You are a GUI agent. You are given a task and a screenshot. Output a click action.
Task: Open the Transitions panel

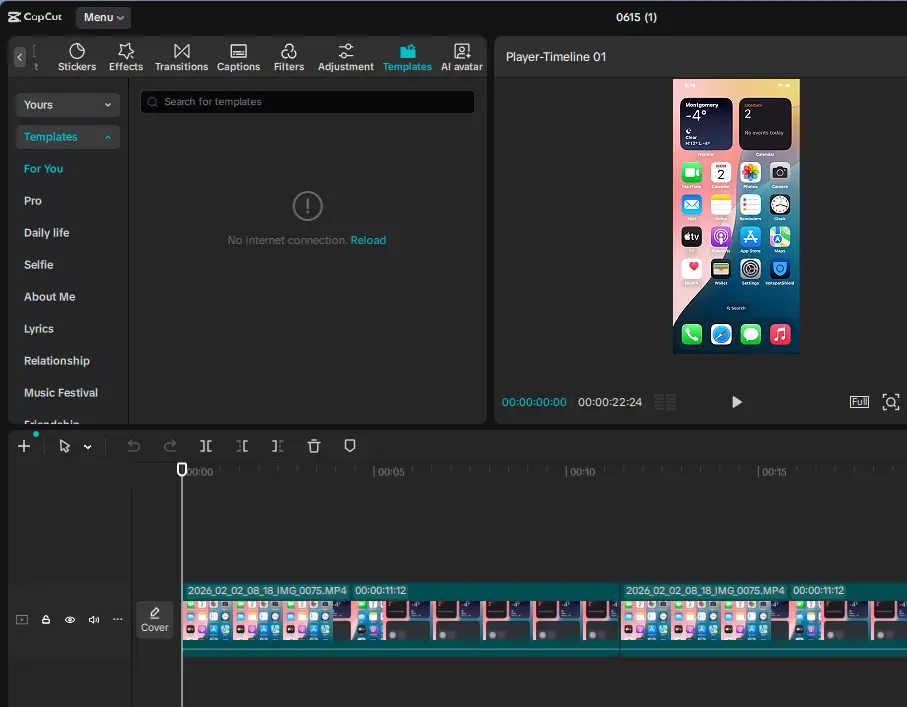[x=181, y=57]
